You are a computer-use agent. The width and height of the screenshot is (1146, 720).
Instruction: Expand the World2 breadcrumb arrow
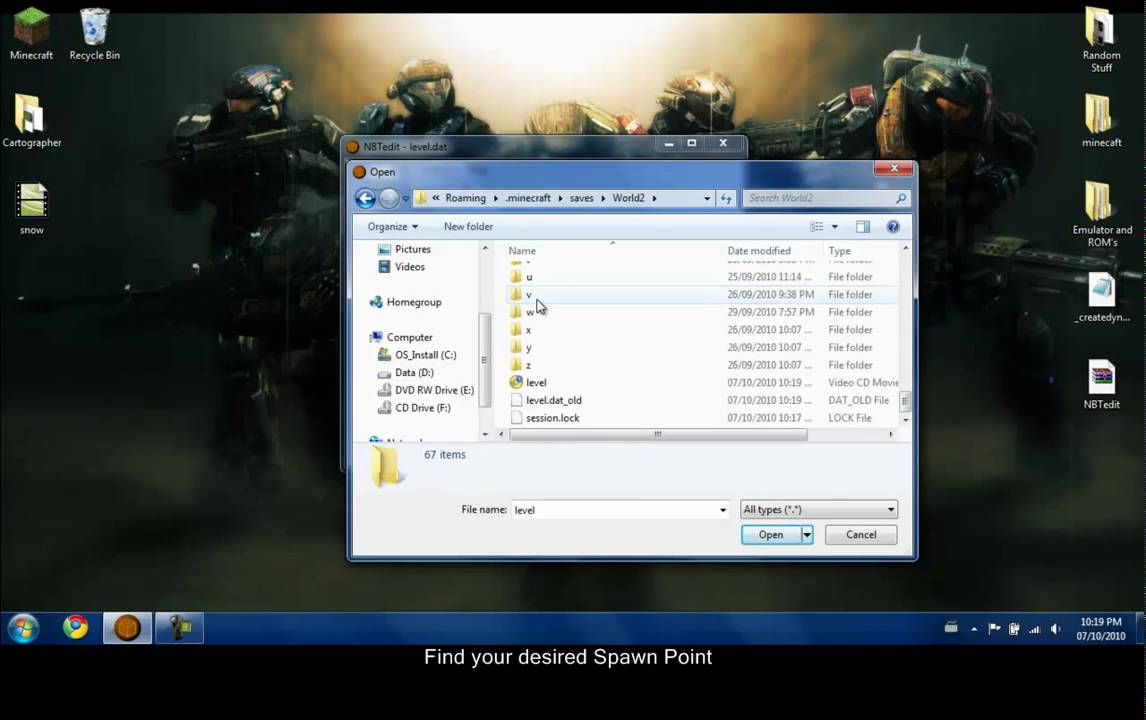[x=654, y=198]
